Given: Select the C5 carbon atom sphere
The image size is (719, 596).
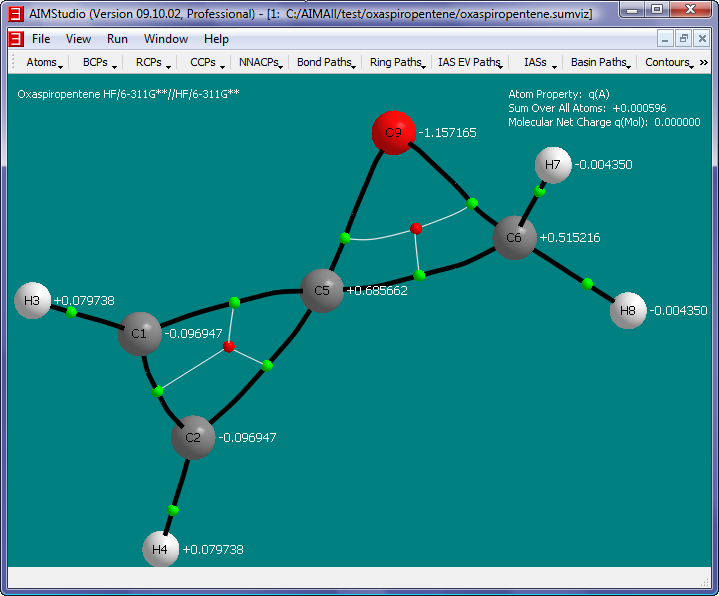Looking at the screenshot, I should pyautogui.click(x=322, y=291).
